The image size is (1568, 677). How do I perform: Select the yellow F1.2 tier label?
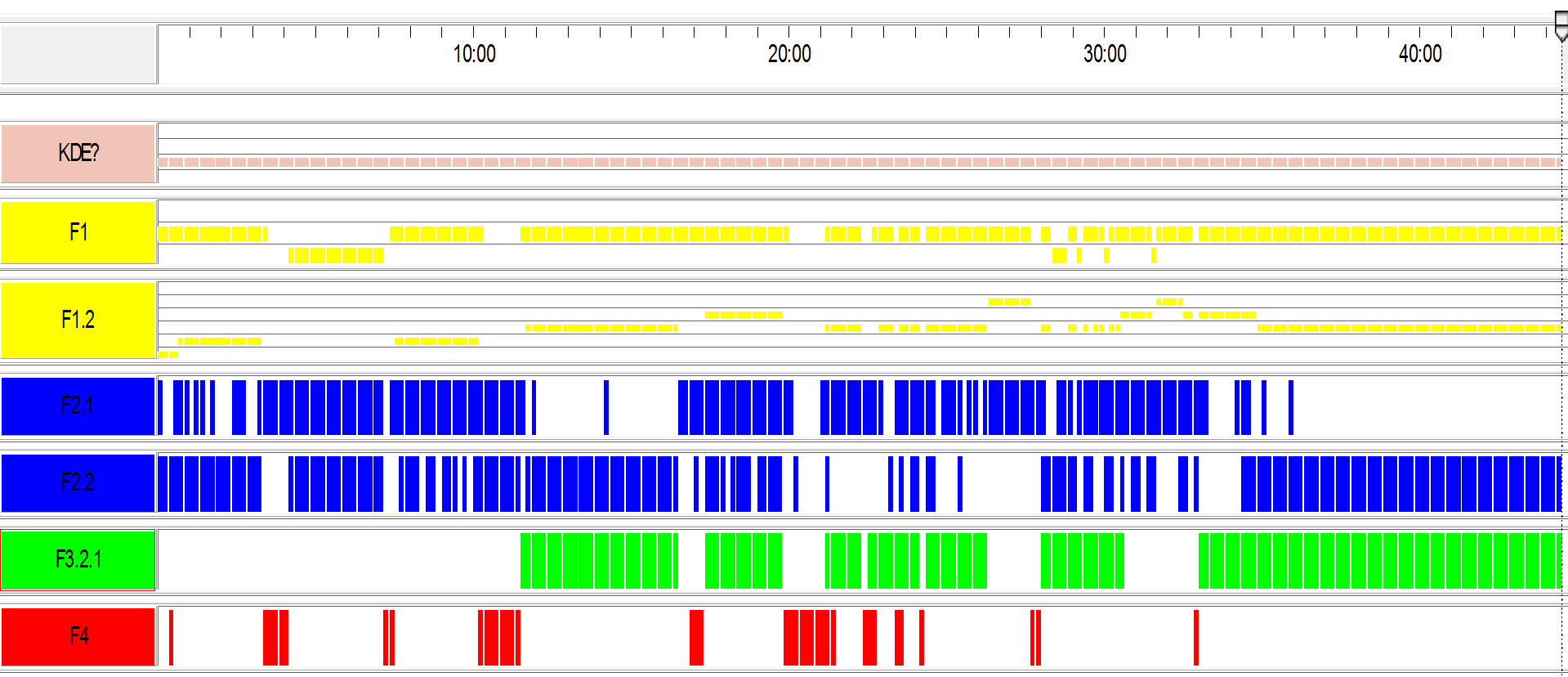coord(78,320)
